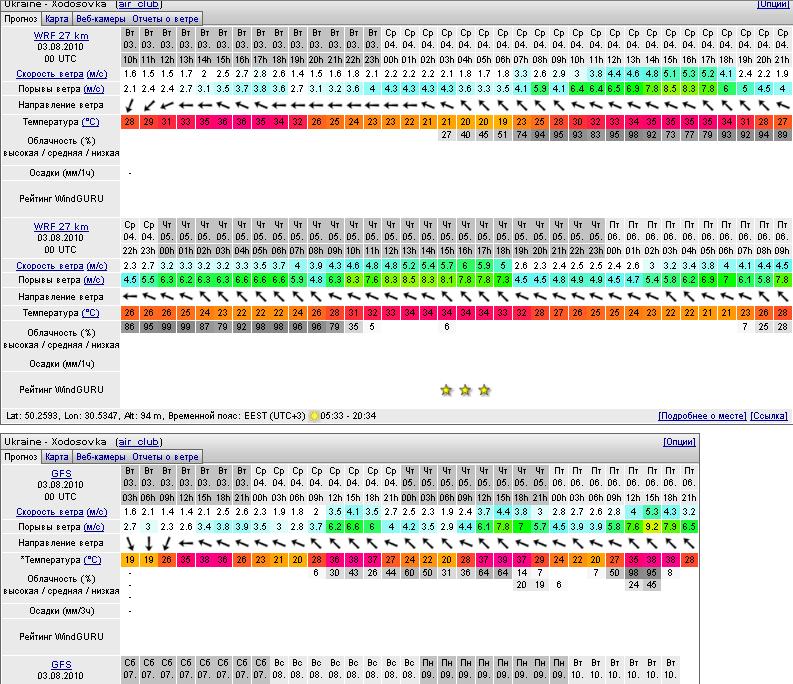Click the first wind direction arrow in top WRF table
This screenshot has width=793, height=684.
pos(130,105)
